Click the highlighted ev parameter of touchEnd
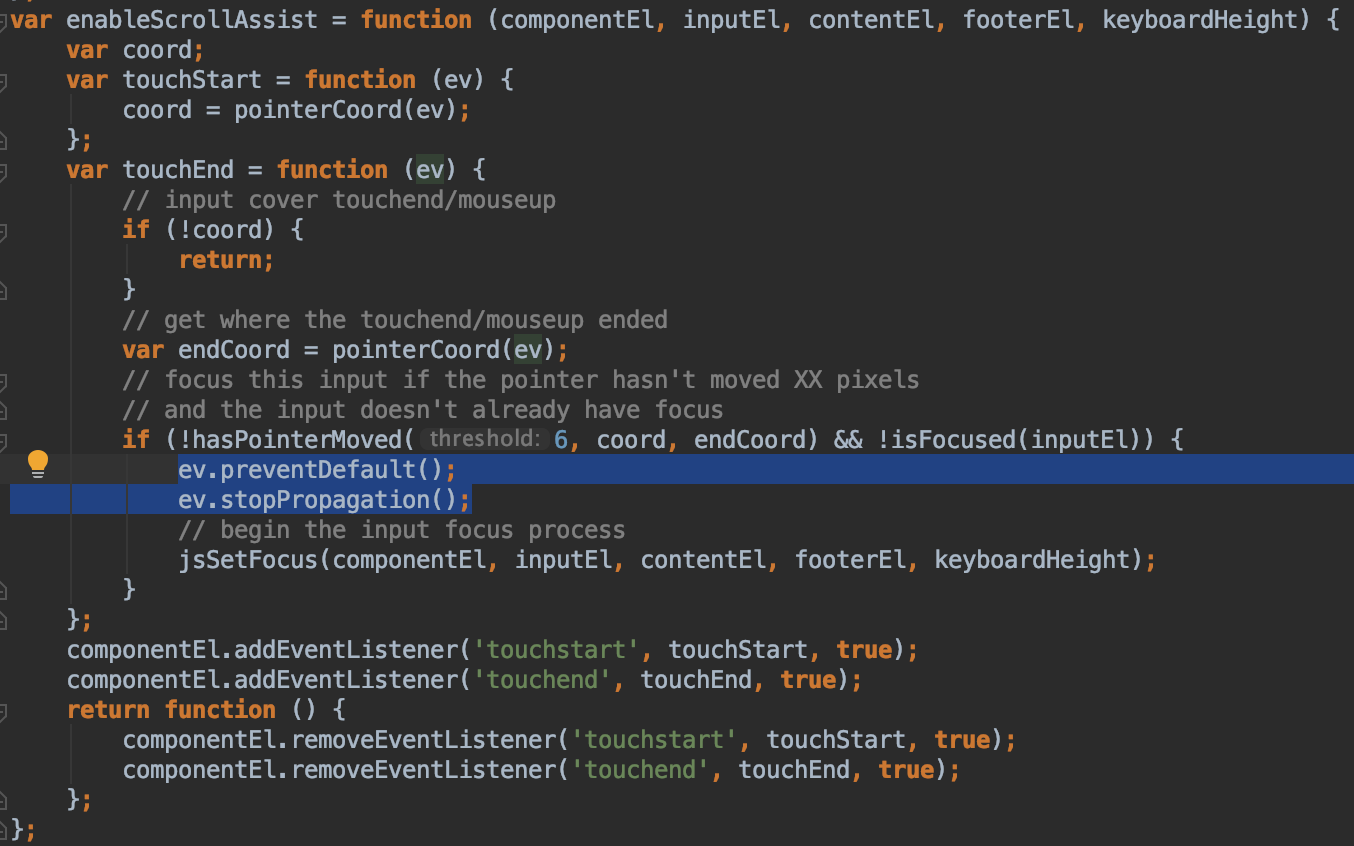 430,170
